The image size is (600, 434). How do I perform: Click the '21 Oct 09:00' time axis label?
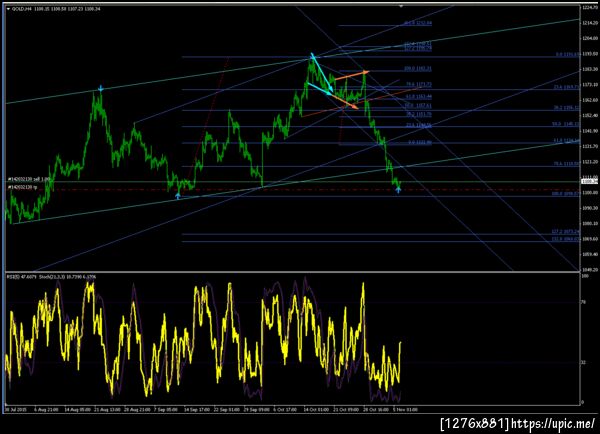pyautogui.click(x=346, y=410)
